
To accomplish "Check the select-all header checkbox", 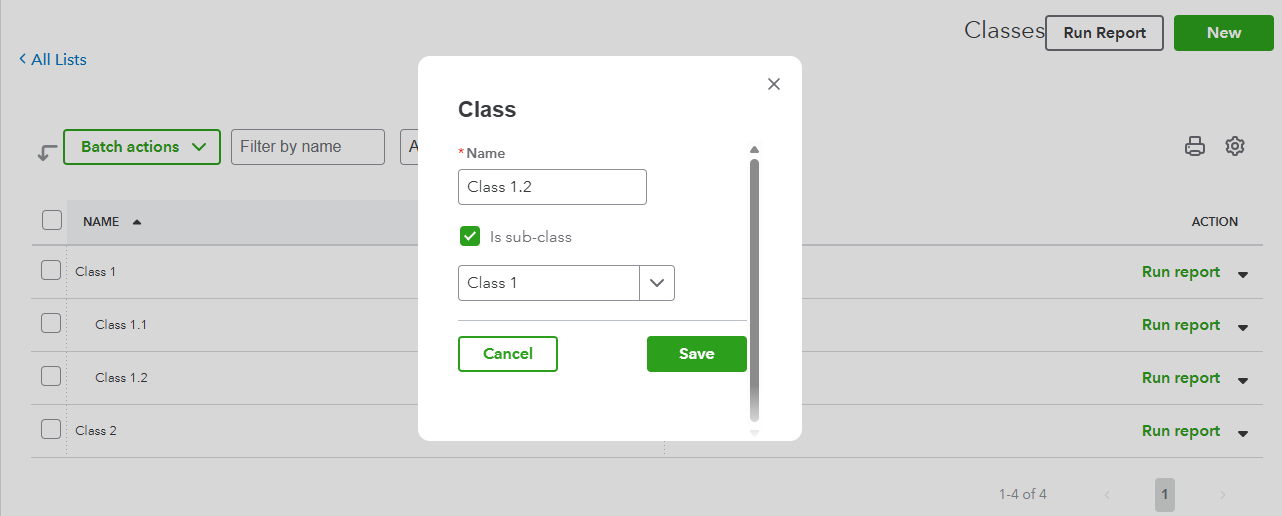I will 52,221.
